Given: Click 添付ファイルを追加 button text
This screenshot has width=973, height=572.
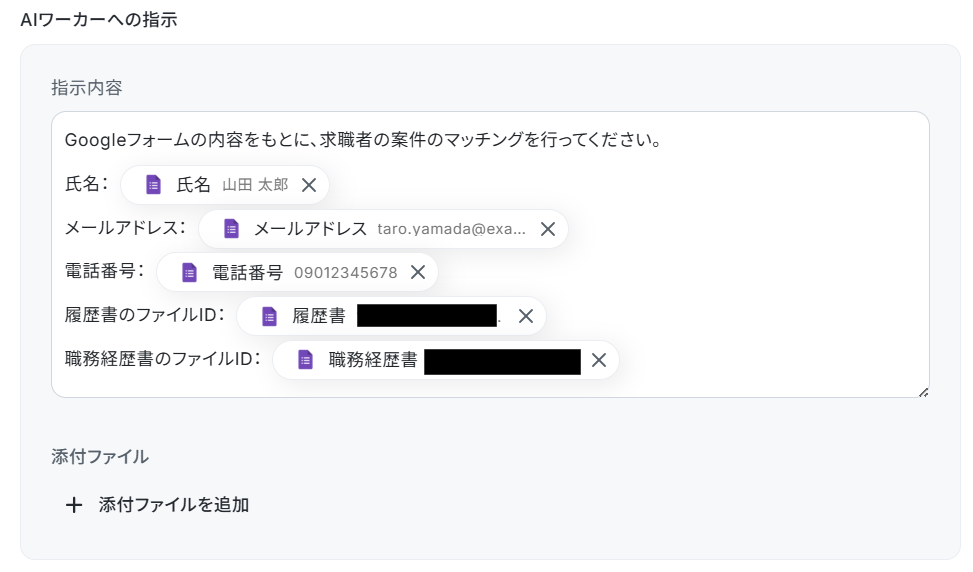Looking at the screenshot, I should [x=174, y=505].
